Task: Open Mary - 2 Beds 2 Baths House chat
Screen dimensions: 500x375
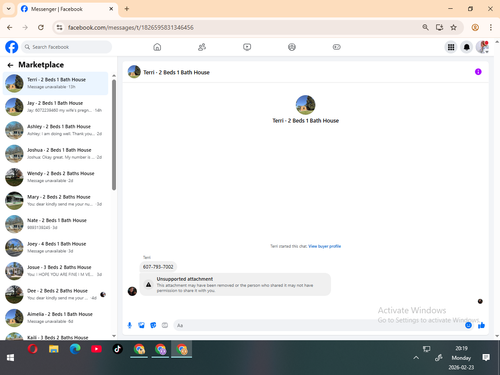Action: pos(55,200)
